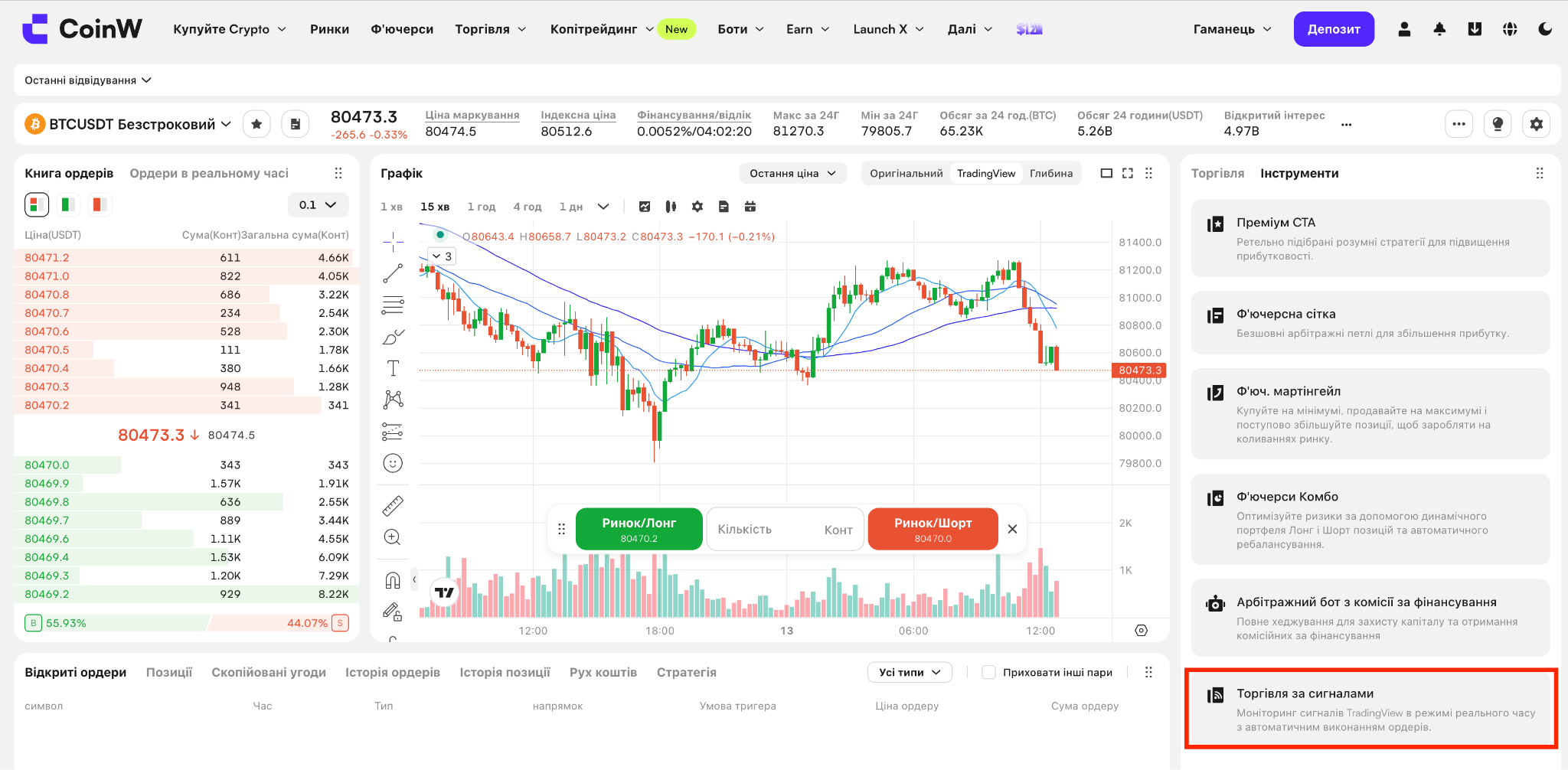Open the Fibonacci retracement lines tool
The height and width of the screenshot is (770, 1568).
393,305
